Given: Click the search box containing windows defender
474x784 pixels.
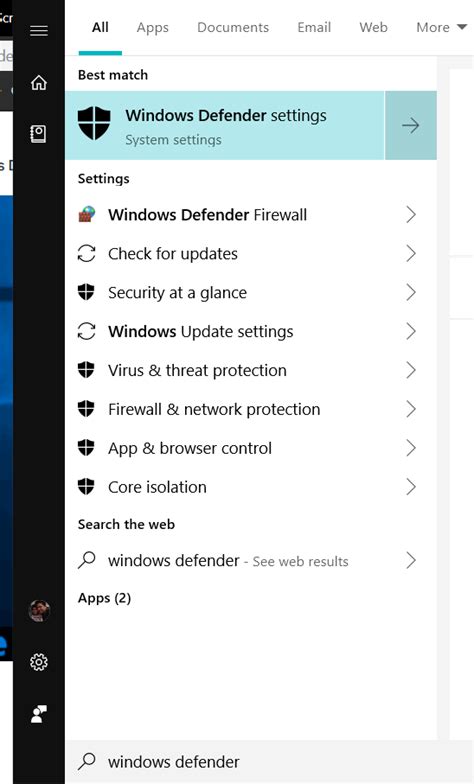Looking at the screenshot, I should 269,762.
